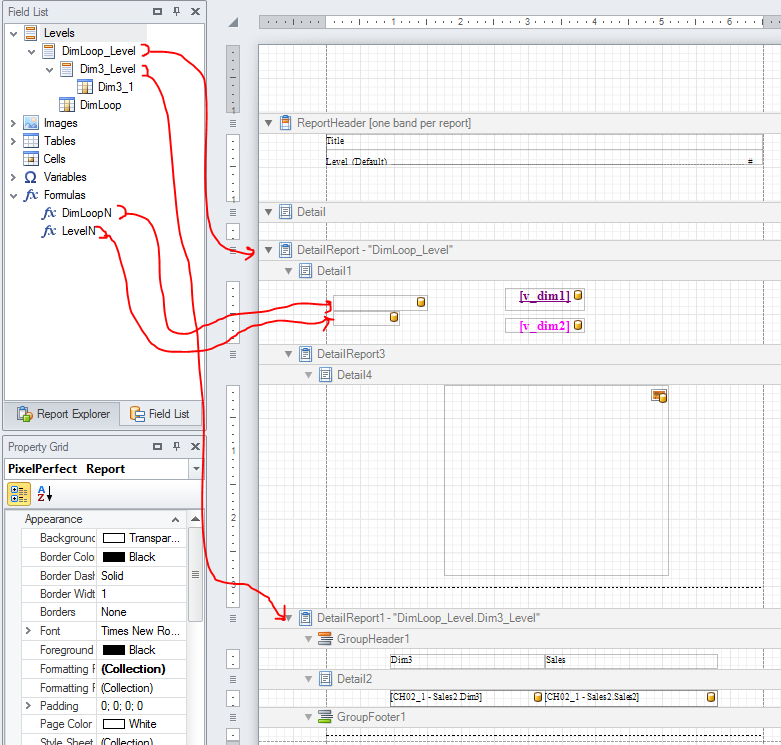
Task: Click the data binding tag on v_dim2
Action: [x=578, y=325]
